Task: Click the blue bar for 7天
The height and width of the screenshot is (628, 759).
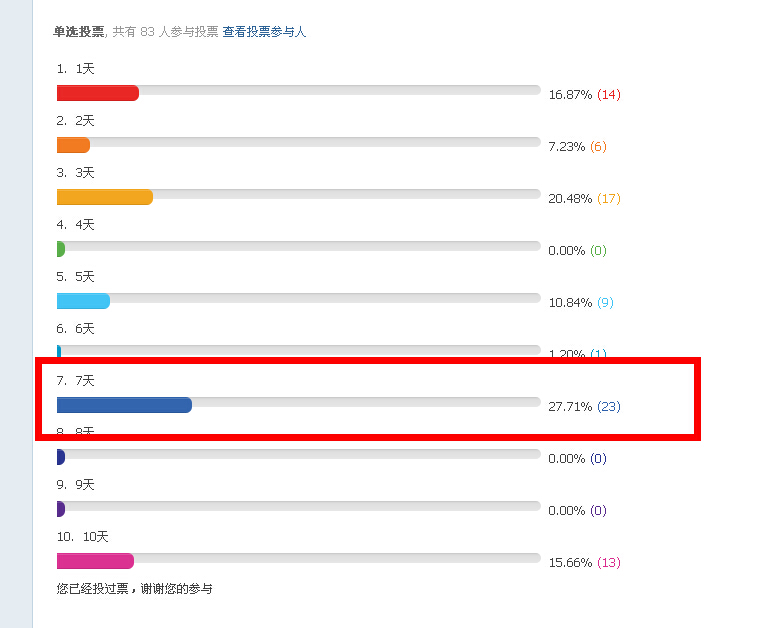Action: point(124,405)
